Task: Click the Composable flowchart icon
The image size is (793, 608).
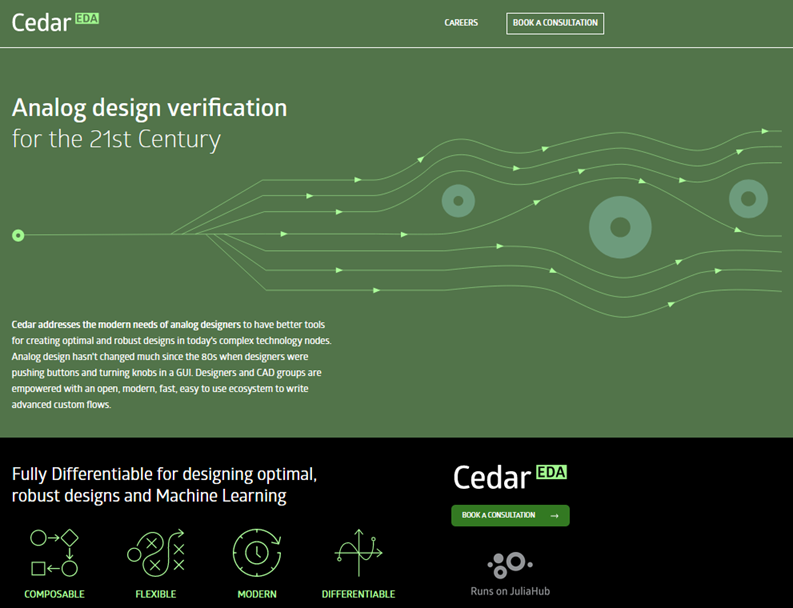Action: point(54,553)
